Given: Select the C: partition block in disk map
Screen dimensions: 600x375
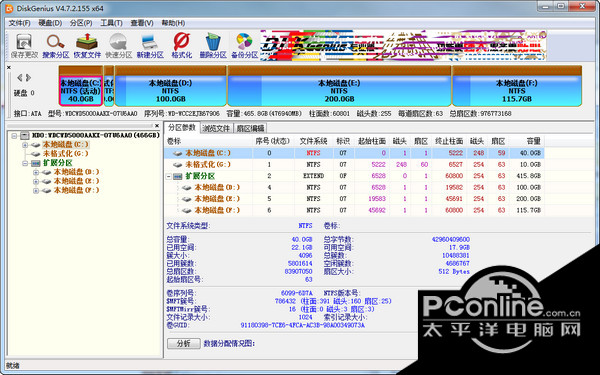Looking at the screenshot, I should click(x=81, y=86).
